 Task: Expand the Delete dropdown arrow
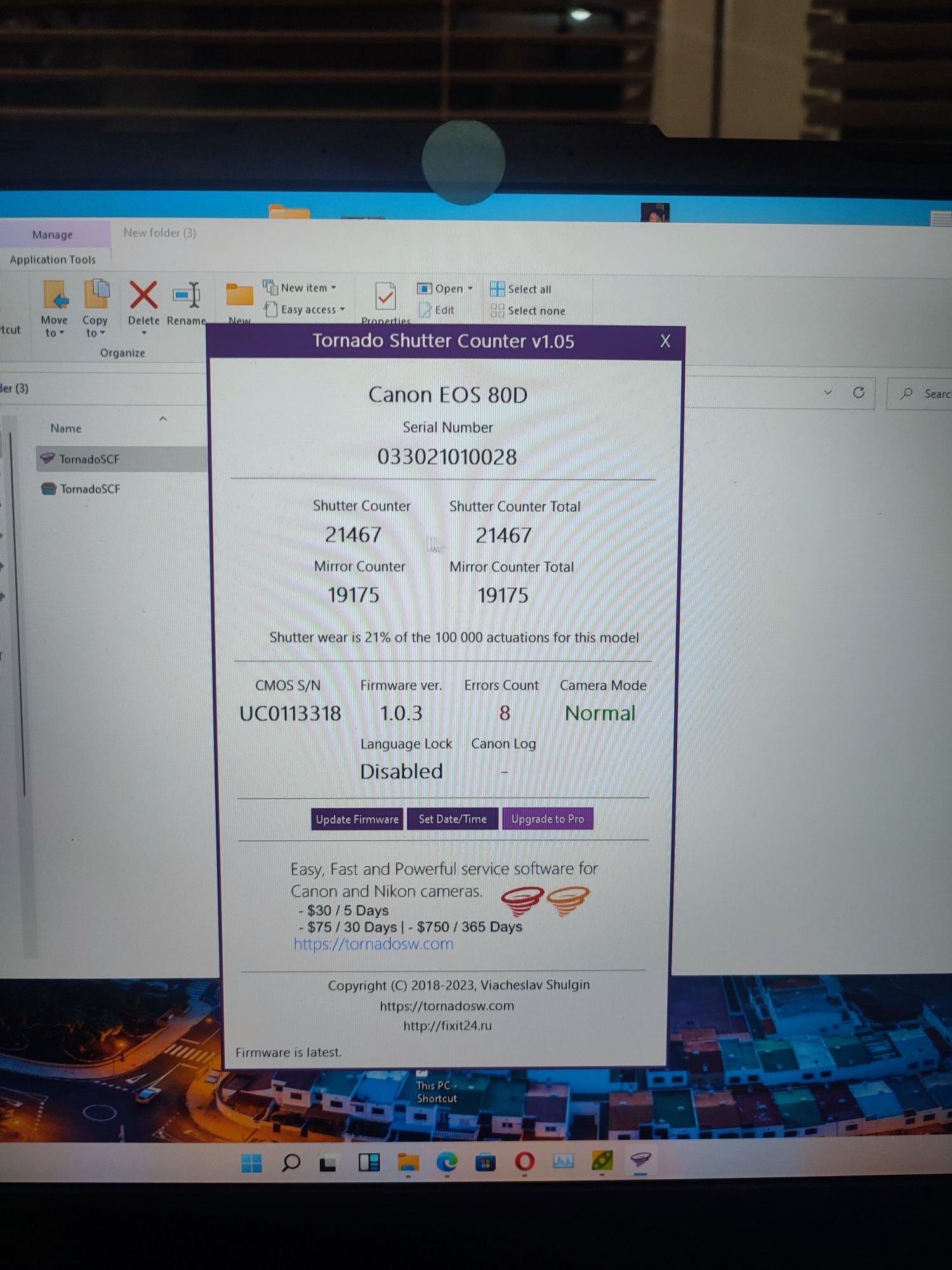[x=144, y=333]
